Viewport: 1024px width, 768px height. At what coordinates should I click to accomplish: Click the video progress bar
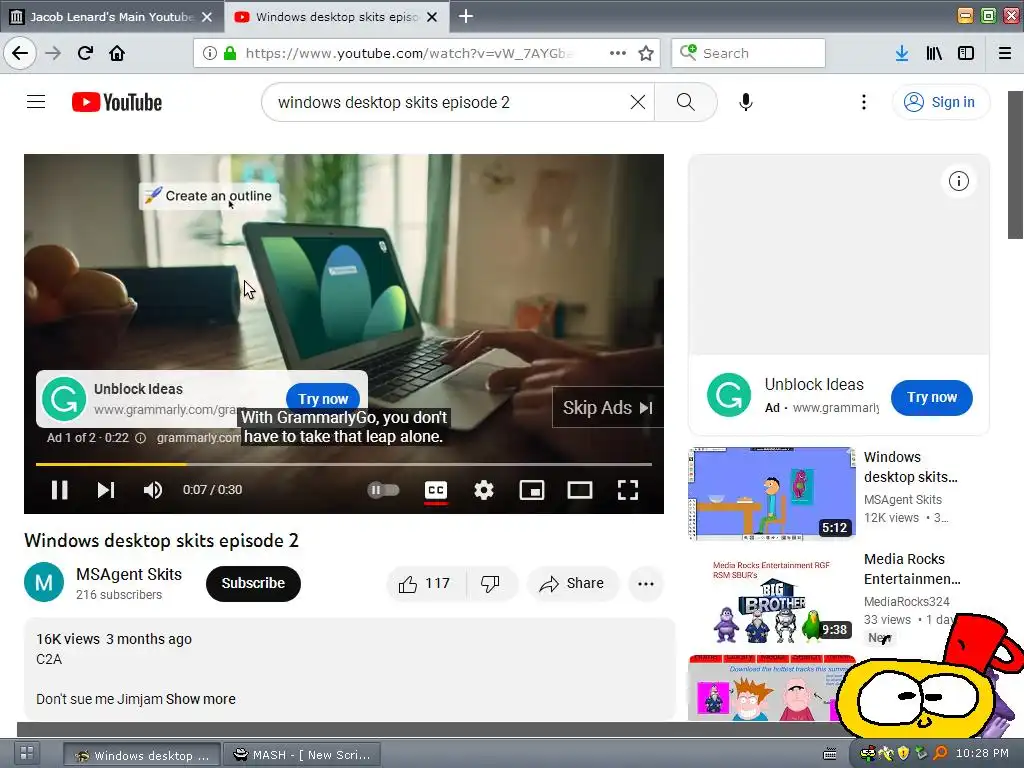344,464
